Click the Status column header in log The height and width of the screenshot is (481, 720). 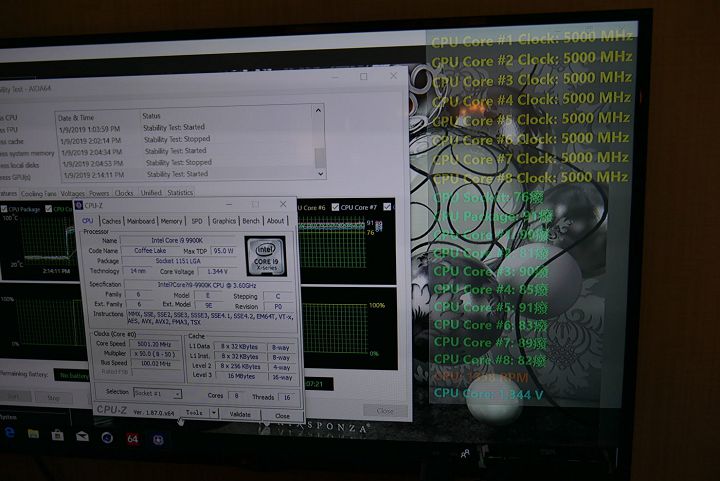(x=151, y=116)
